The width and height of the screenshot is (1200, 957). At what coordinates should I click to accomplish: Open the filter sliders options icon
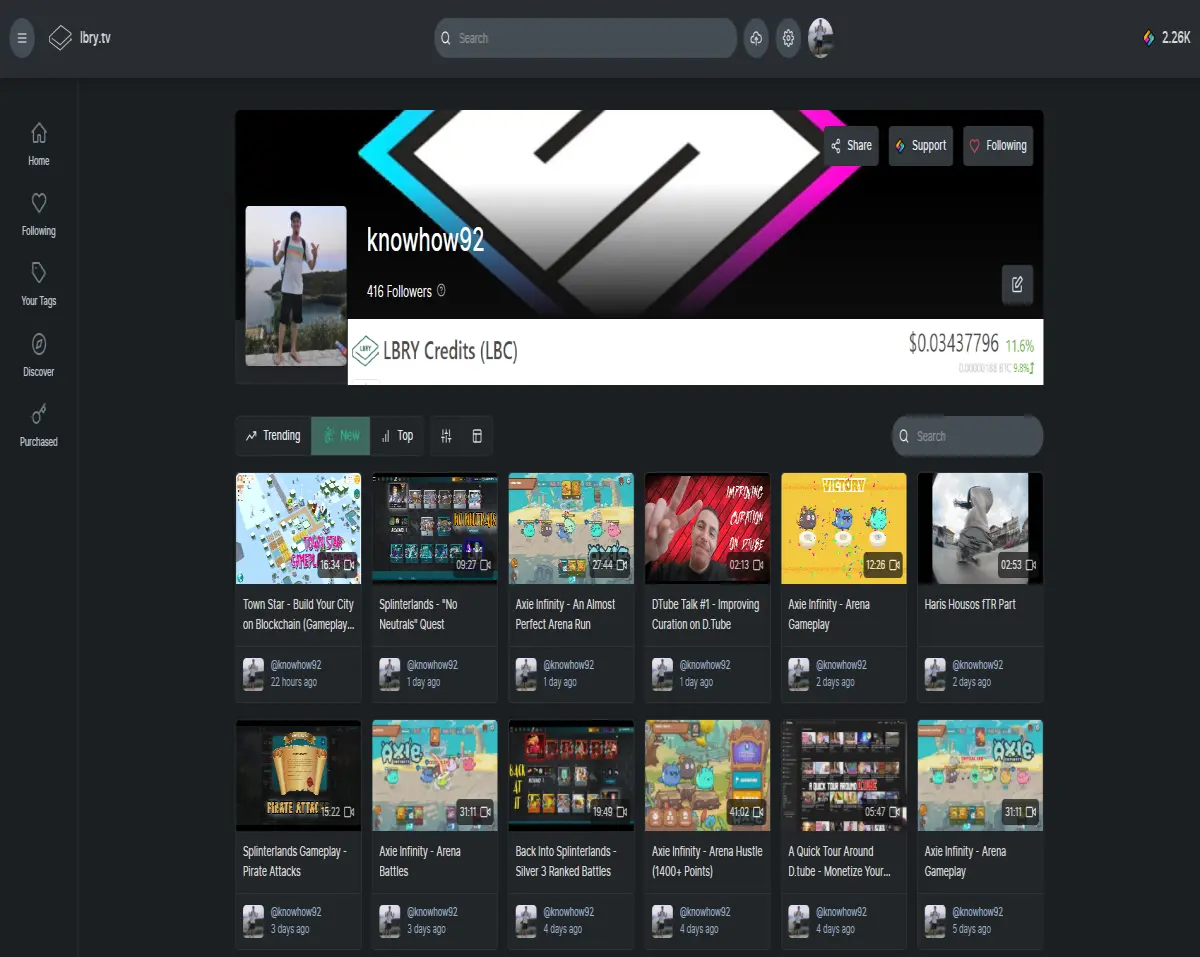click(x=447, y=436)
